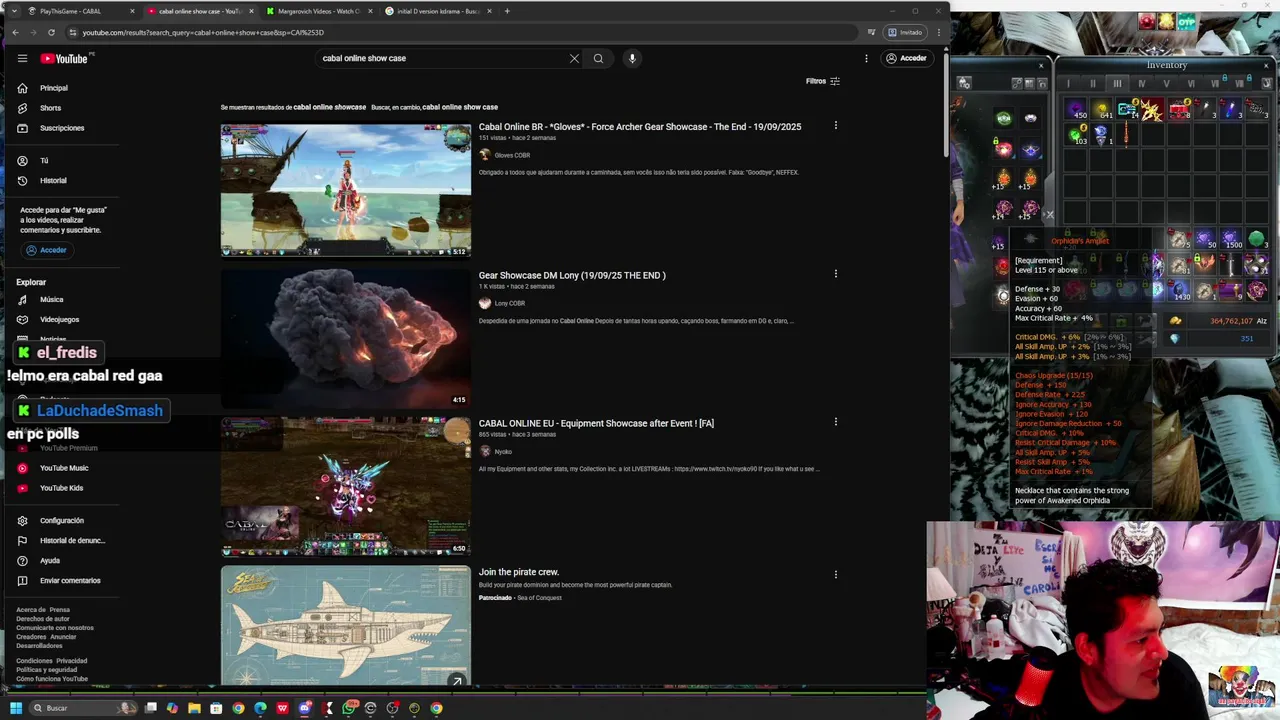Open the Tú sidebar entry

pyautogui.click(x=44, y=160)
